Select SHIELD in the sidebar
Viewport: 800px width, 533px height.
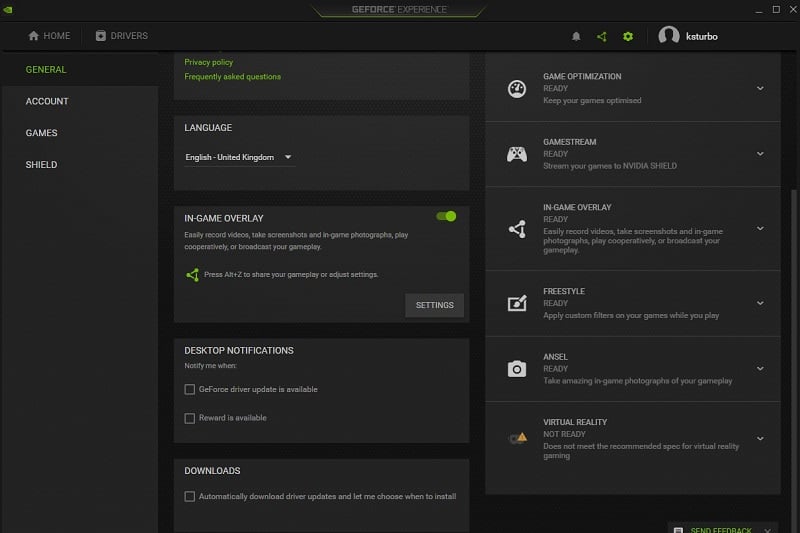(41, 165)
